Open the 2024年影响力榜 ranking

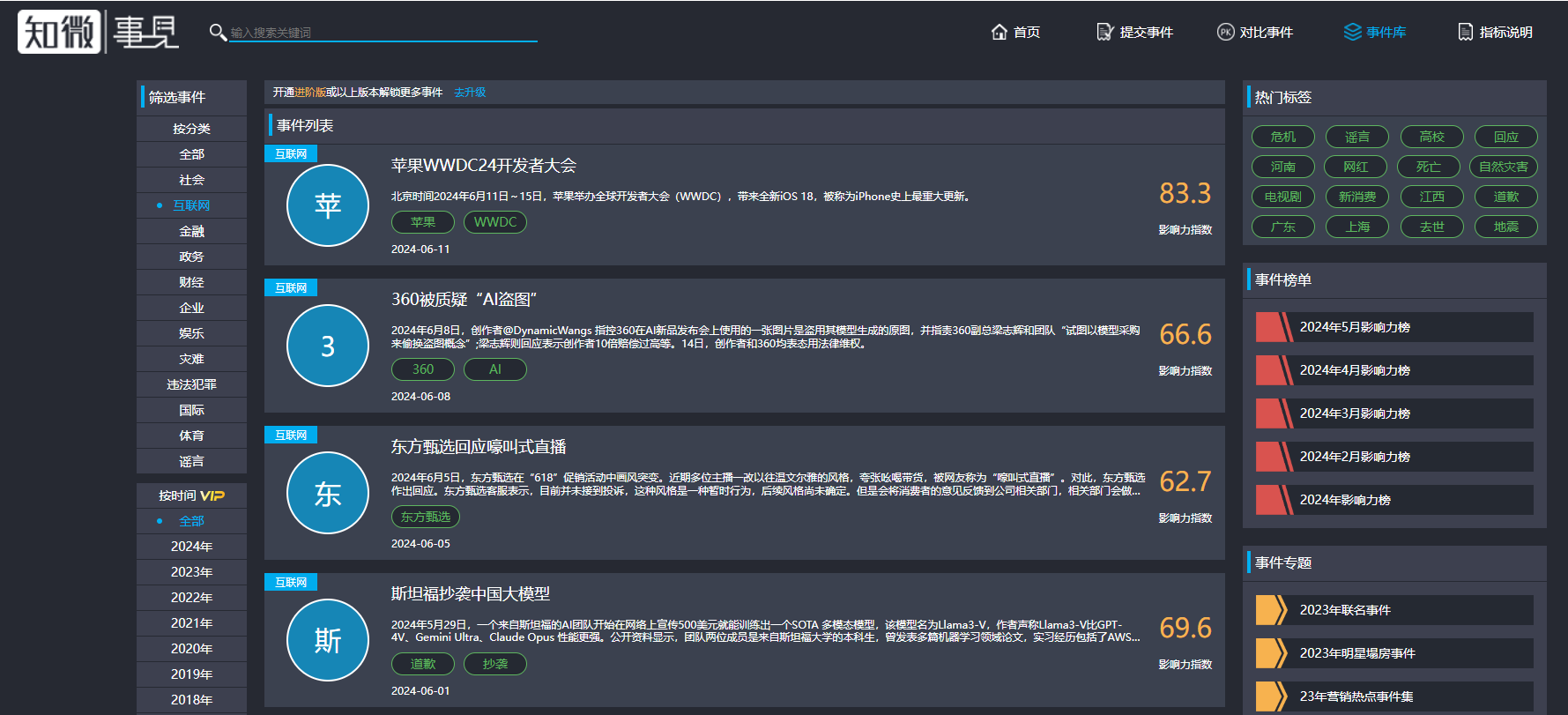pyautogui.click(x=1345, y=500)
